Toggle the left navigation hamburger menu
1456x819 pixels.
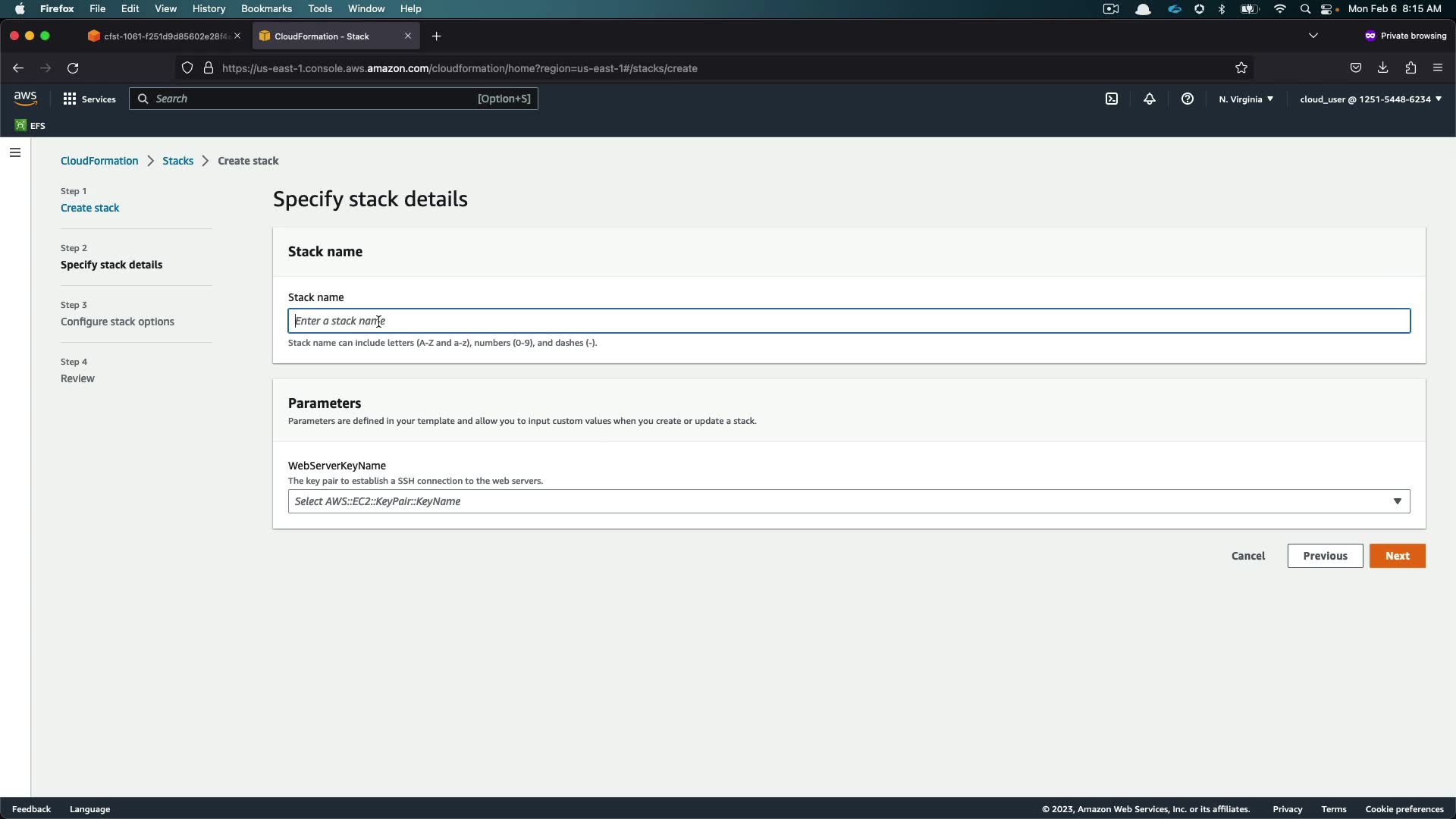pos(15,152)
